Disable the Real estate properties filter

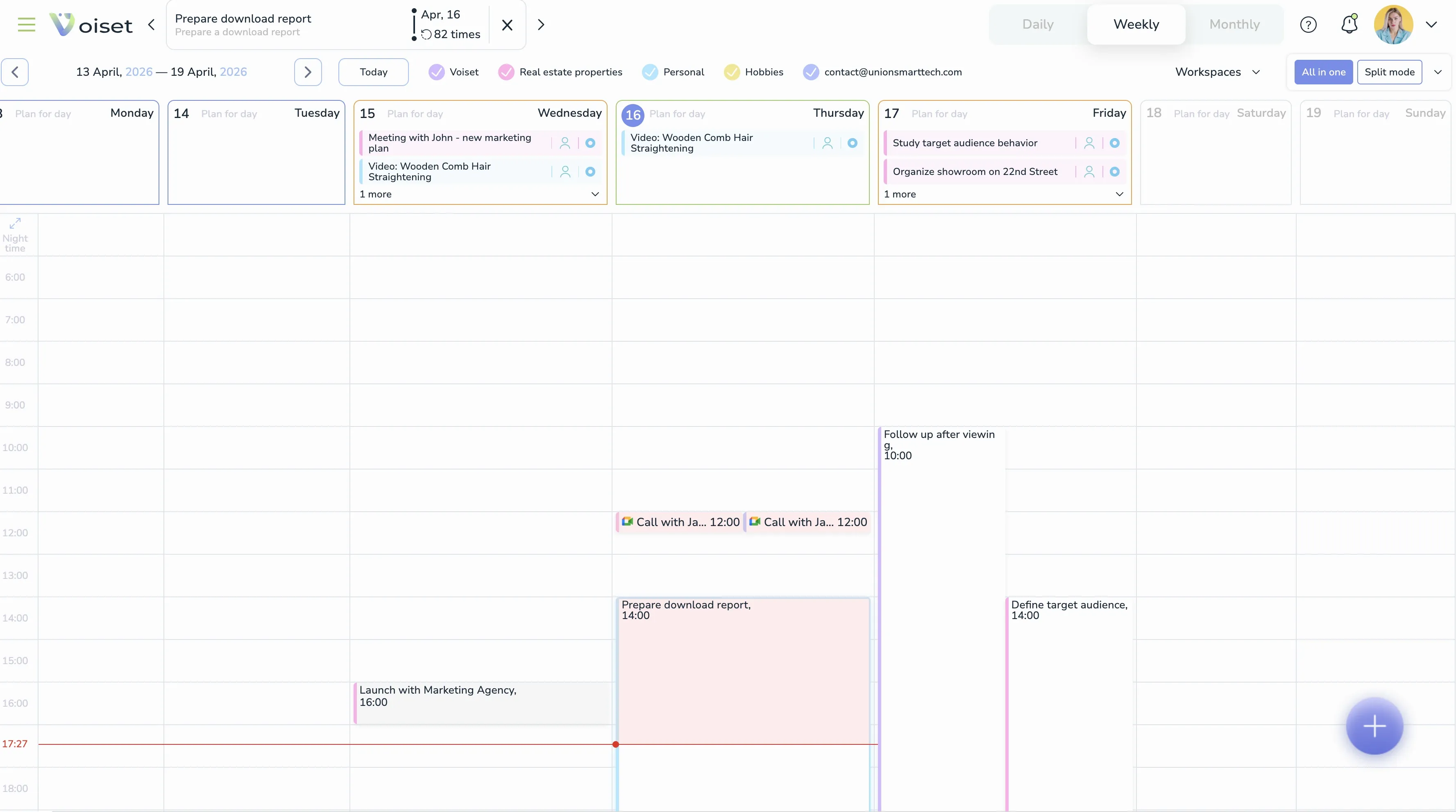[x=506, y=72]
